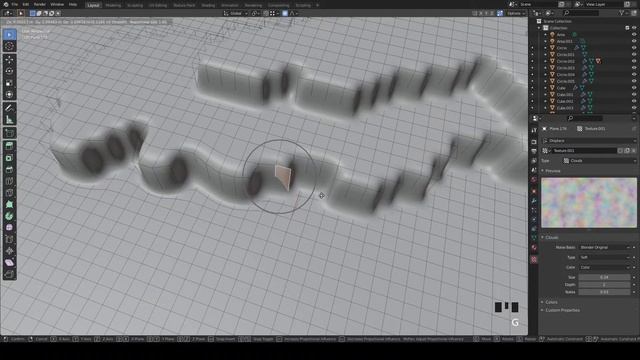640x360 pixels.
Task: Open the Modifiers wrench properties tab
Action: tap(534, 200)
